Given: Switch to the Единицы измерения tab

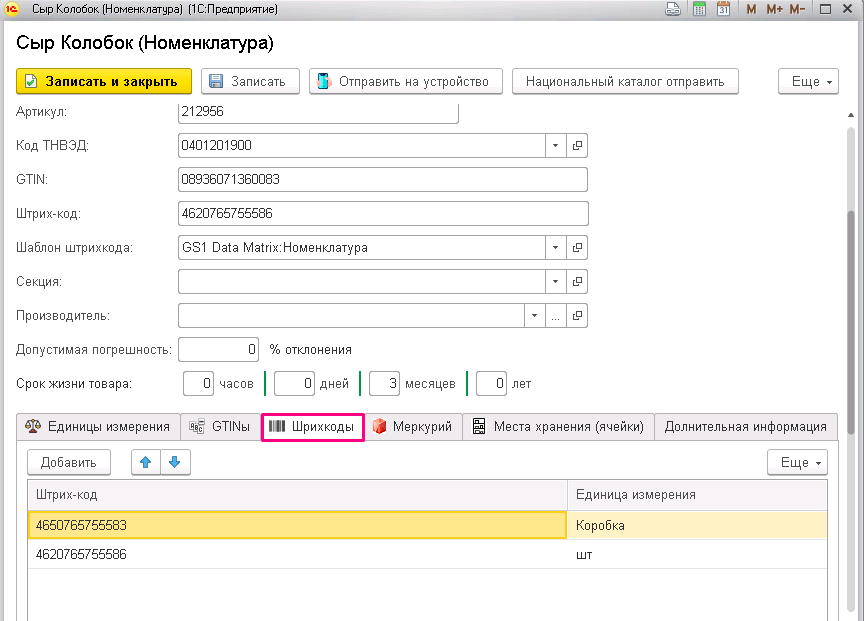Looking at the screenshot, I should [98, 426].
